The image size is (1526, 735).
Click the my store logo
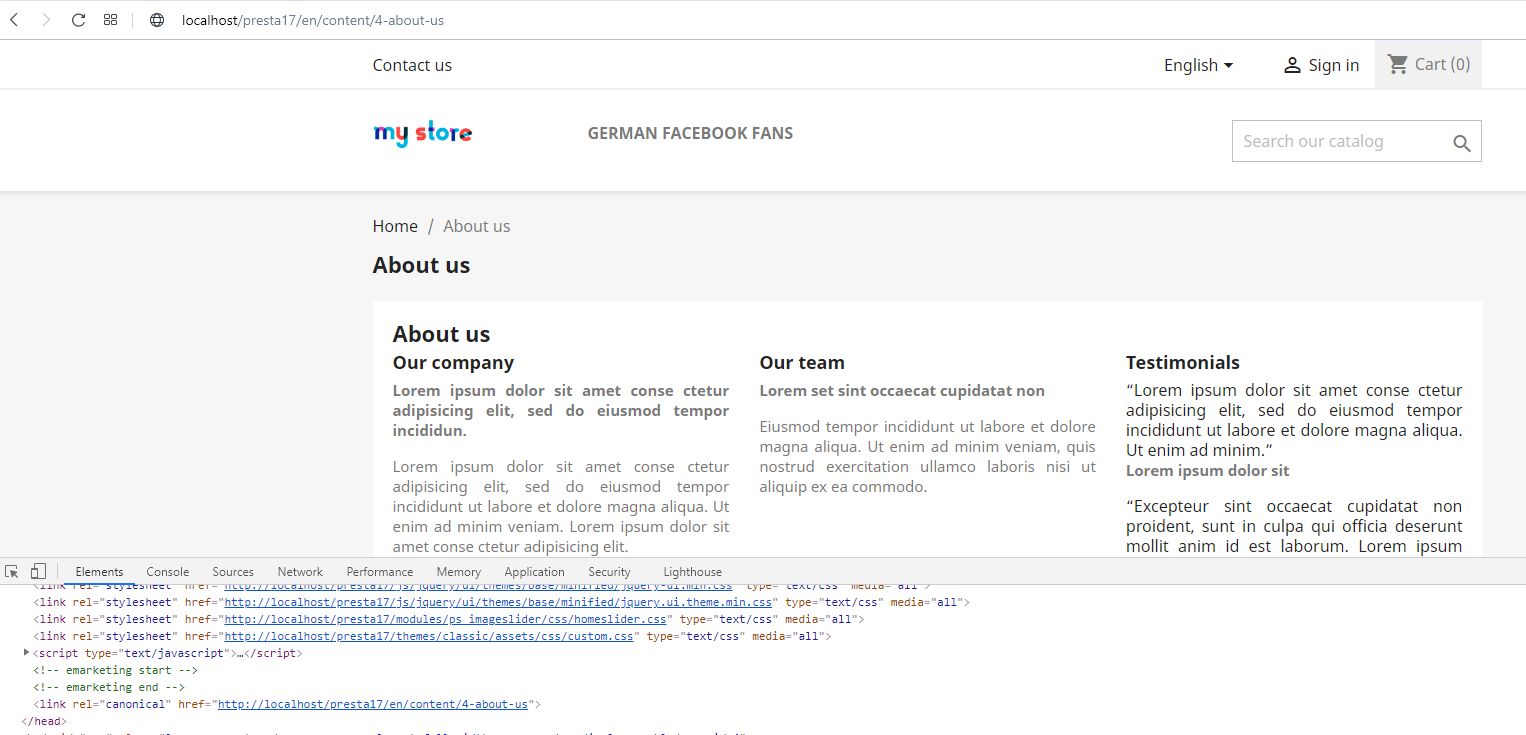[422, 133]
